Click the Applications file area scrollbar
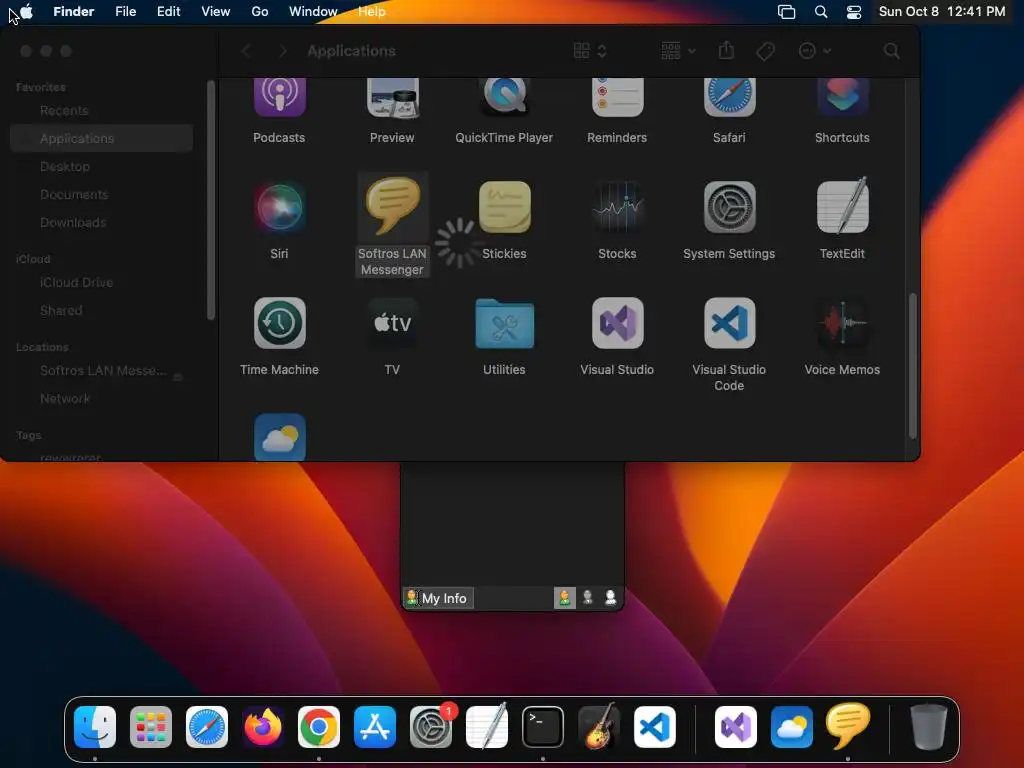1024x768 pixels. tap(912, 366)
